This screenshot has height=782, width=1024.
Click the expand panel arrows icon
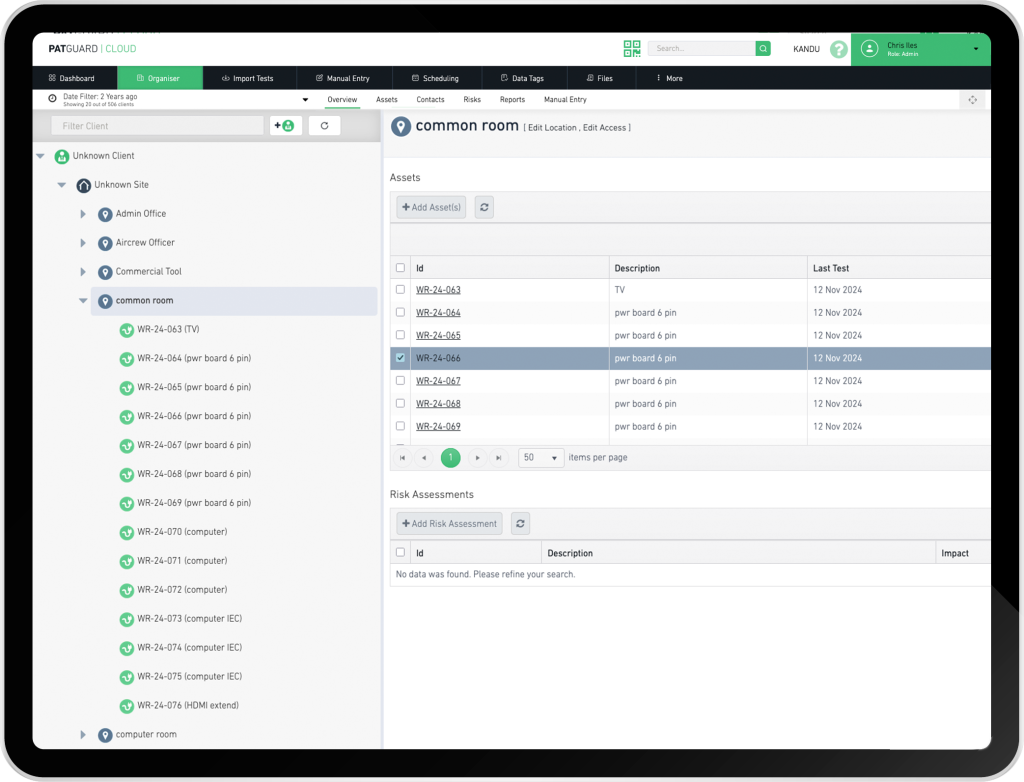[x=972, y=100]
